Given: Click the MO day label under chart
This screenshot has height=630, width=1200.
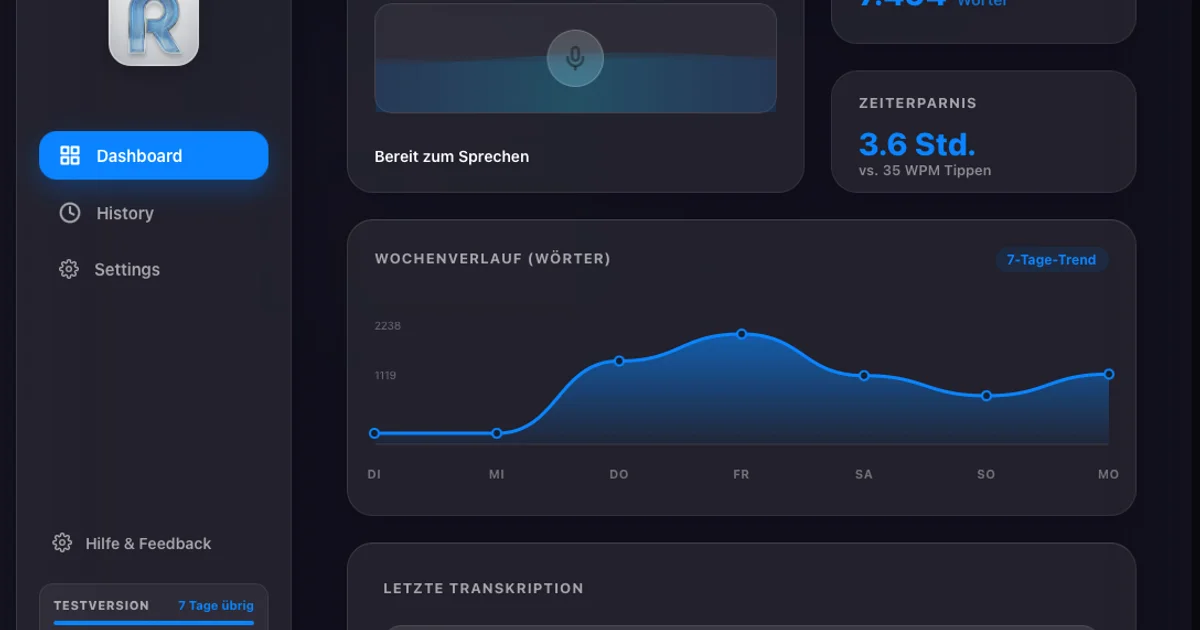Looking at the screenshot, I should (1108, 474).
